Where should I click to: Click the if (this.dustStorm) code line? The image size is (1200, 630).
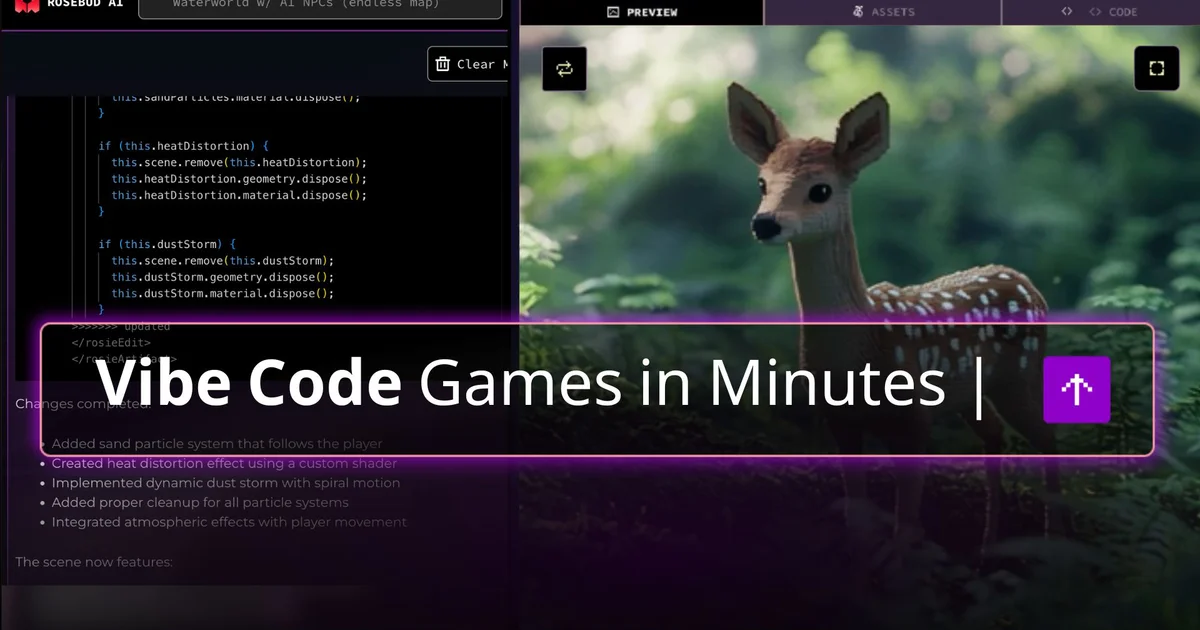tap(165, 243)
